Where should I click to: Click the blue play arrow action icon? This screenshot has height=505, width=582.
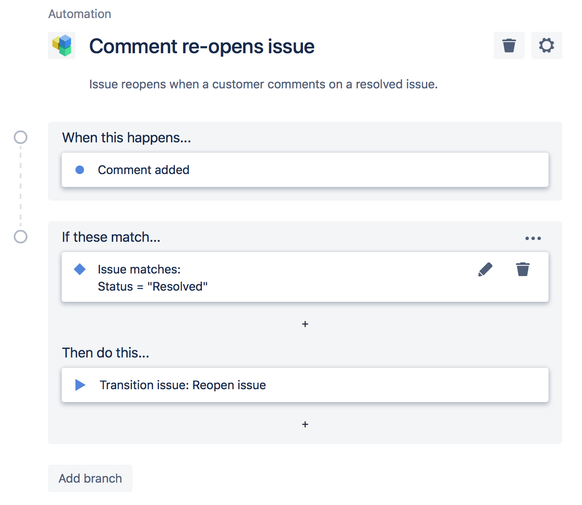click(x=80, y=385)
